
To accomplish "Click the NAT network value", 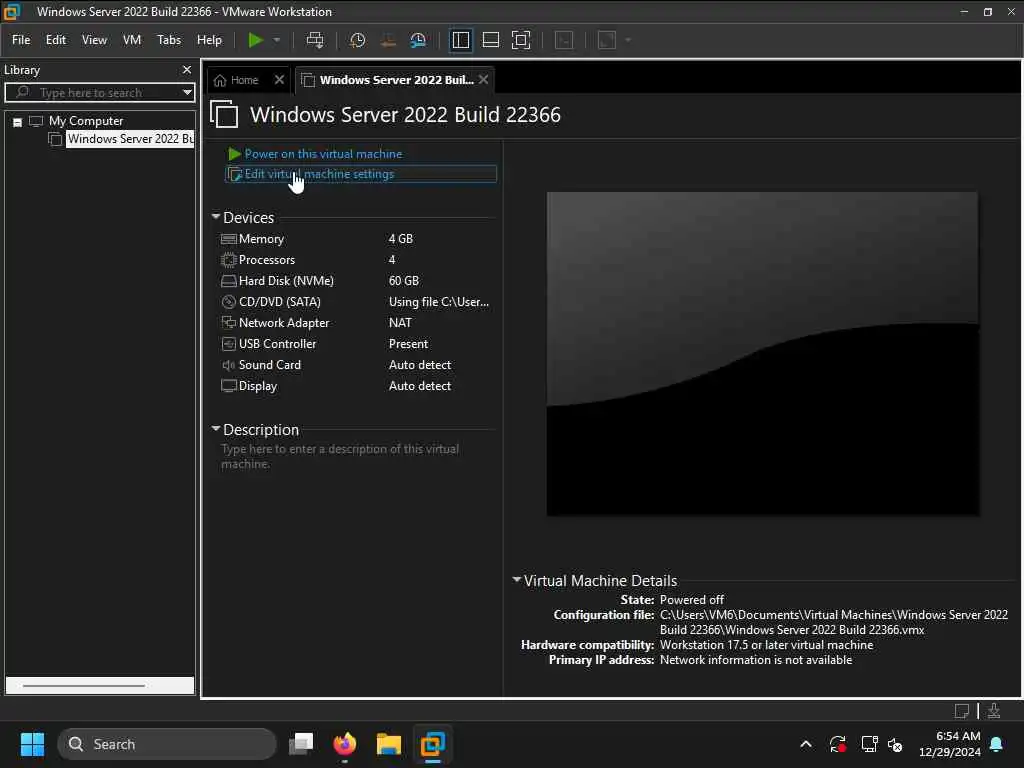I will point(400,323).
